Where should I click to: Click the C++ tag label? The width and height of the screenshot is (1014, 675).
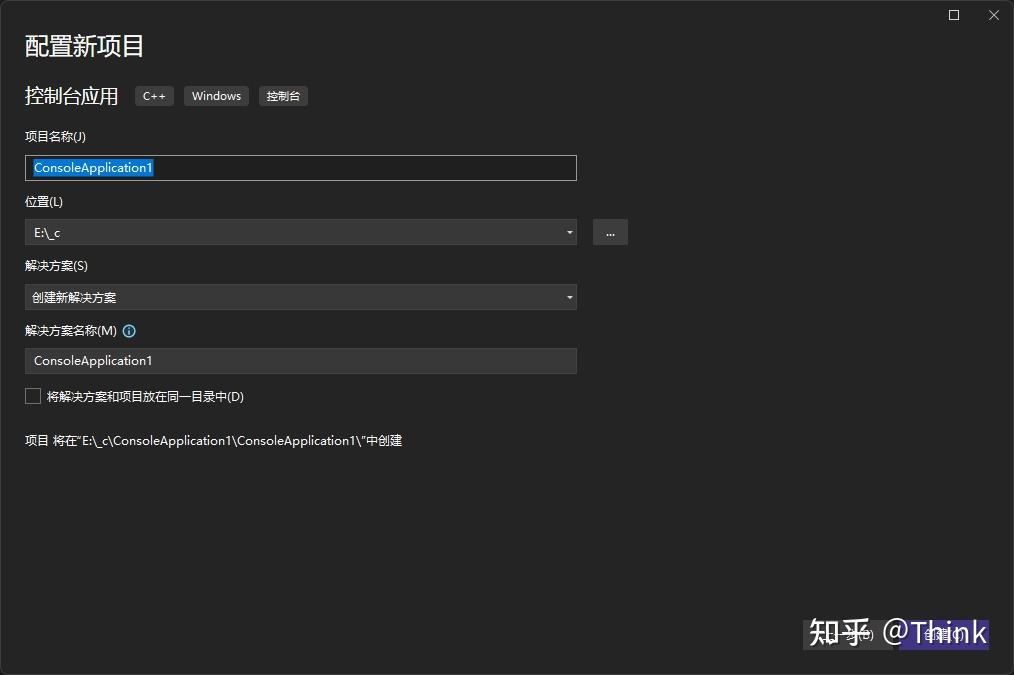coord(154,96)
